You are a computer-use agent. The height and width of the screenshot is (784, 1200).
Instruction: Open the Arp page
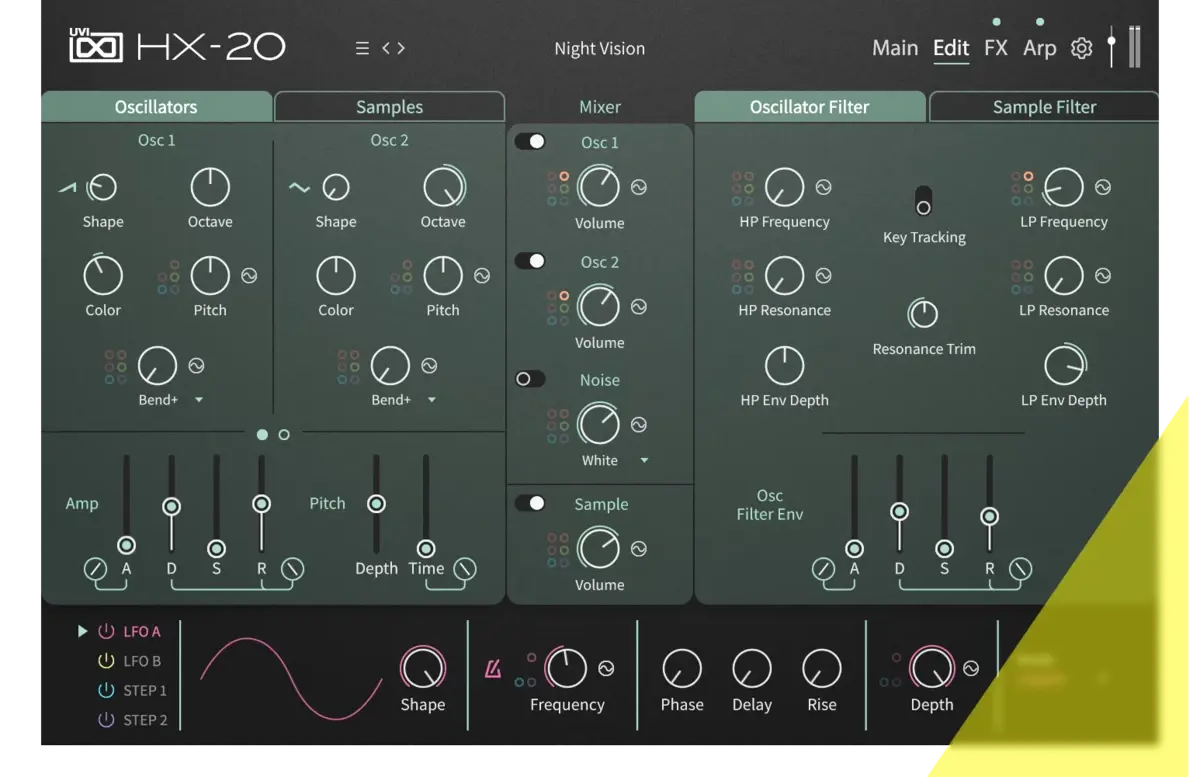coord(1040,47)
